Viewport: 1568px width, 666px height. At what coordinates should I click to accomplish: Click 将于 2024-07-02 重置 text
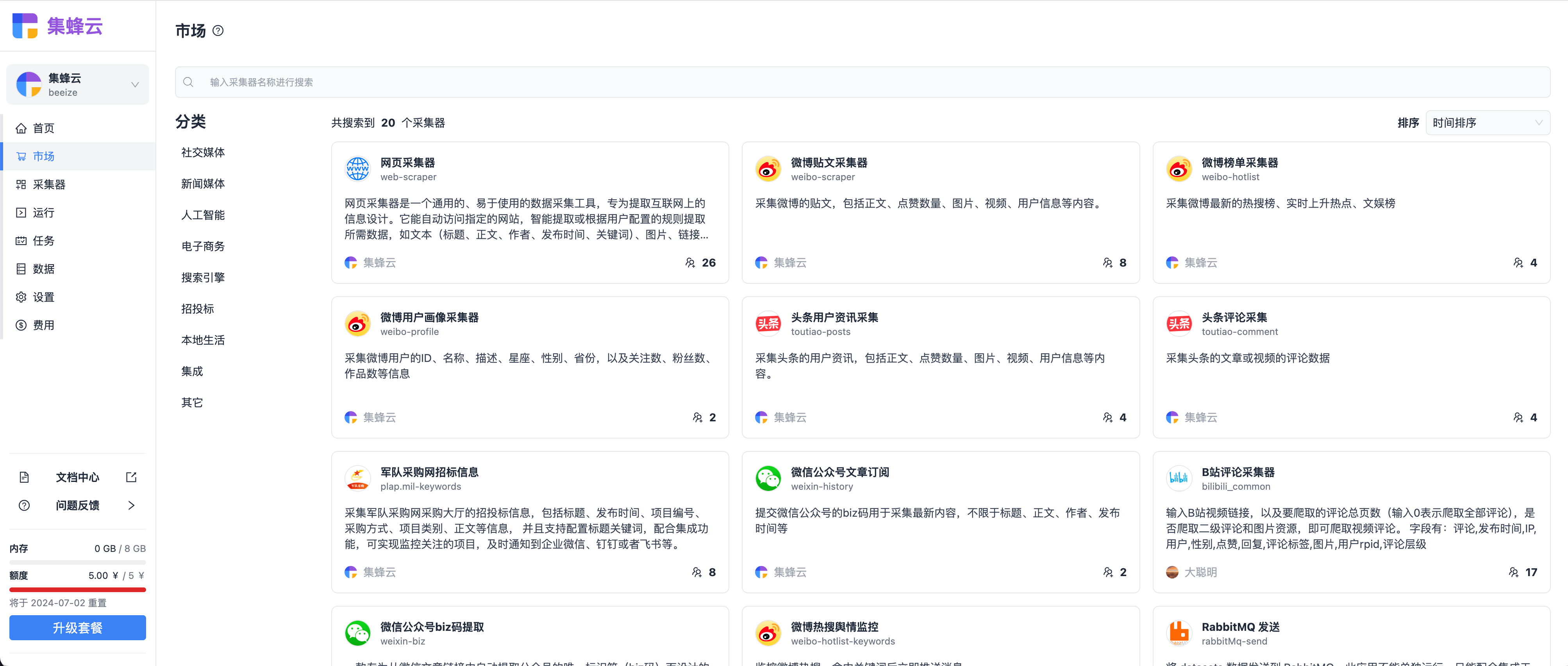[58, 603]
